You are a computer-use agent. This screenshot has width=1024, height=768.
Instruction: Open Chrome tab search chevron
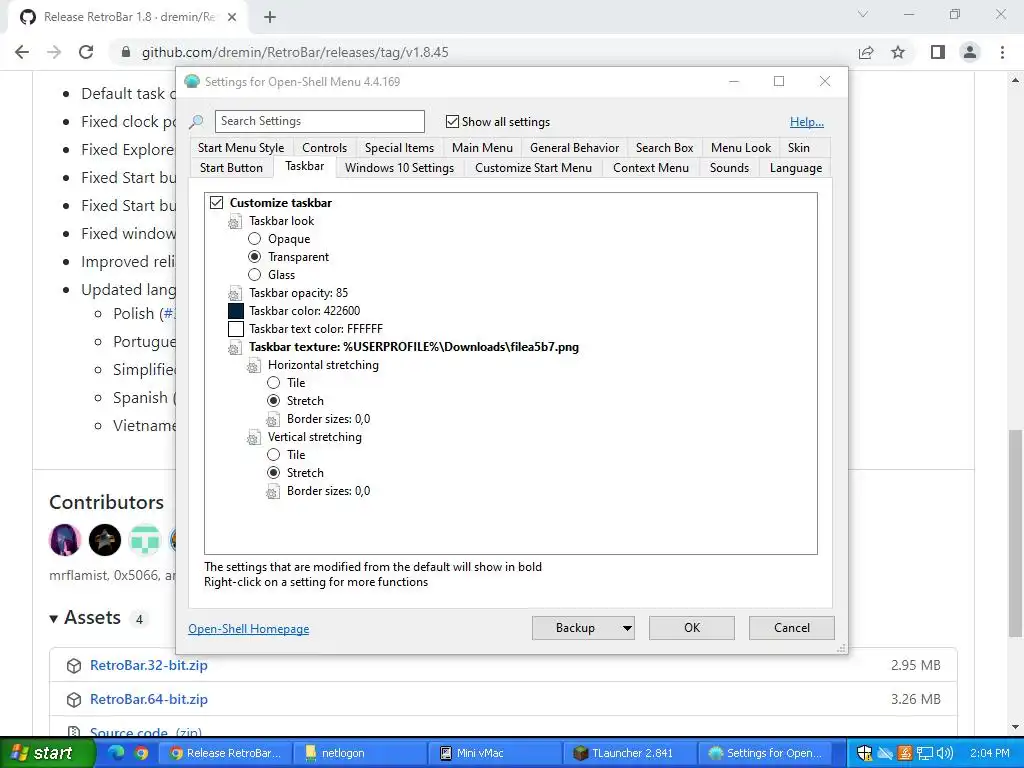click(863, 14)
